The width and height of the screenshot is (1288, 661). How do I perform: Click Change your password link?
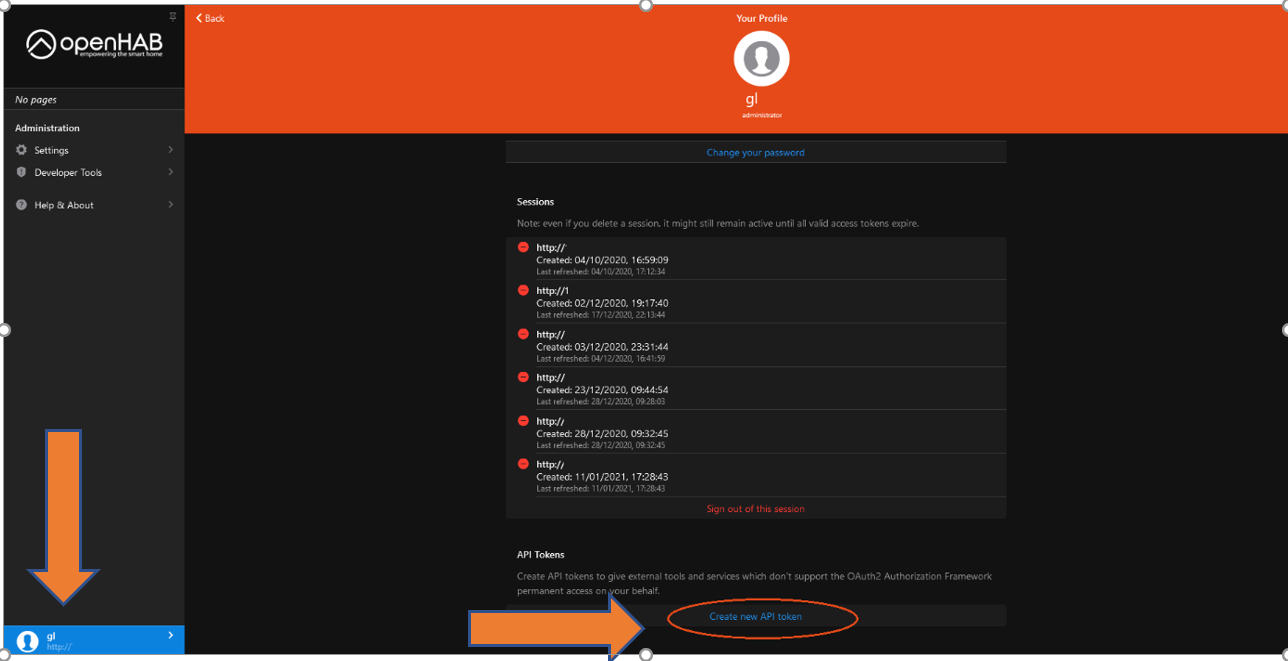pos(755,153)
